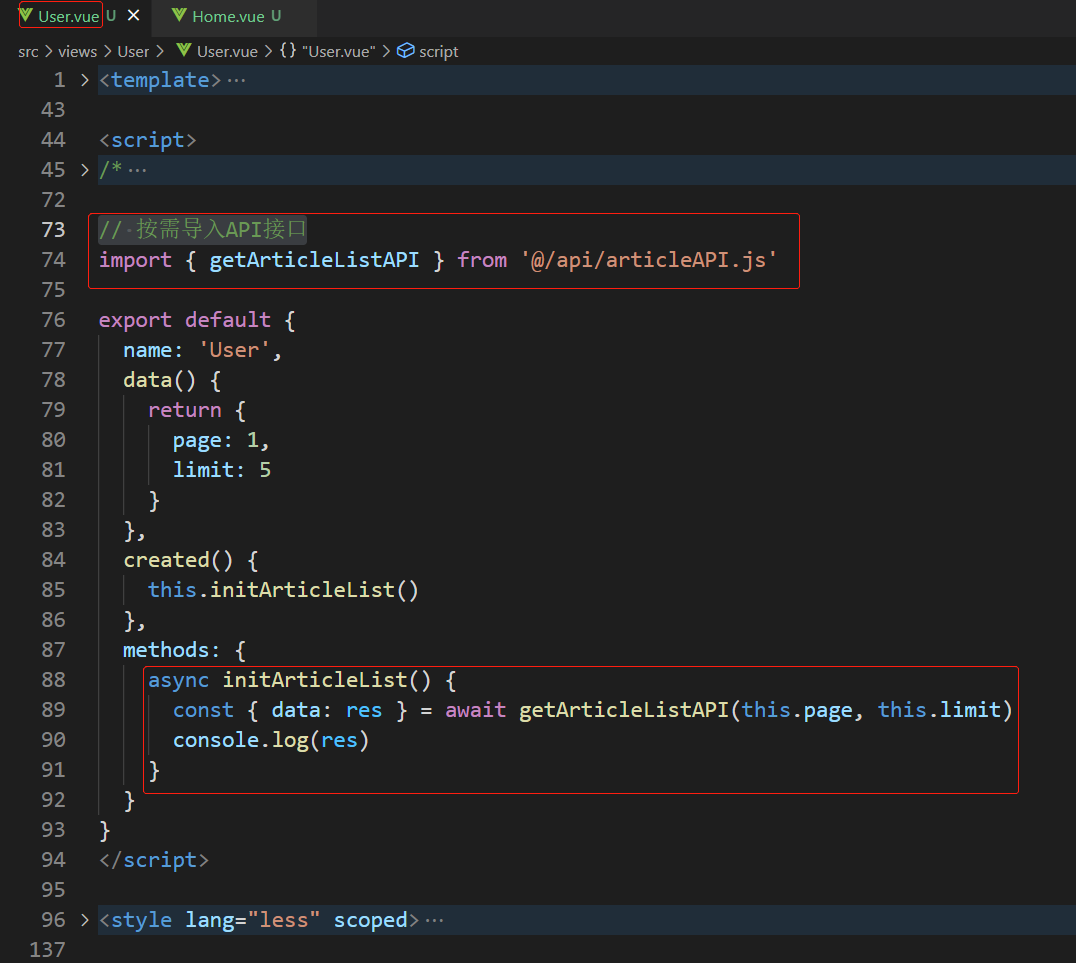Click the 'export default' statement
1076x963 pixels.
(185, 320)
